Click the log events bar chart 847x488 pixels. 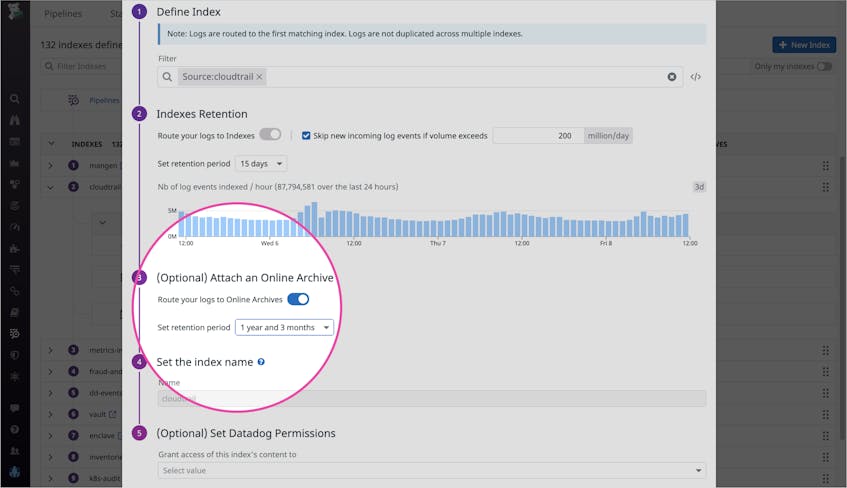pyautogui.click(x=434, y=220)
